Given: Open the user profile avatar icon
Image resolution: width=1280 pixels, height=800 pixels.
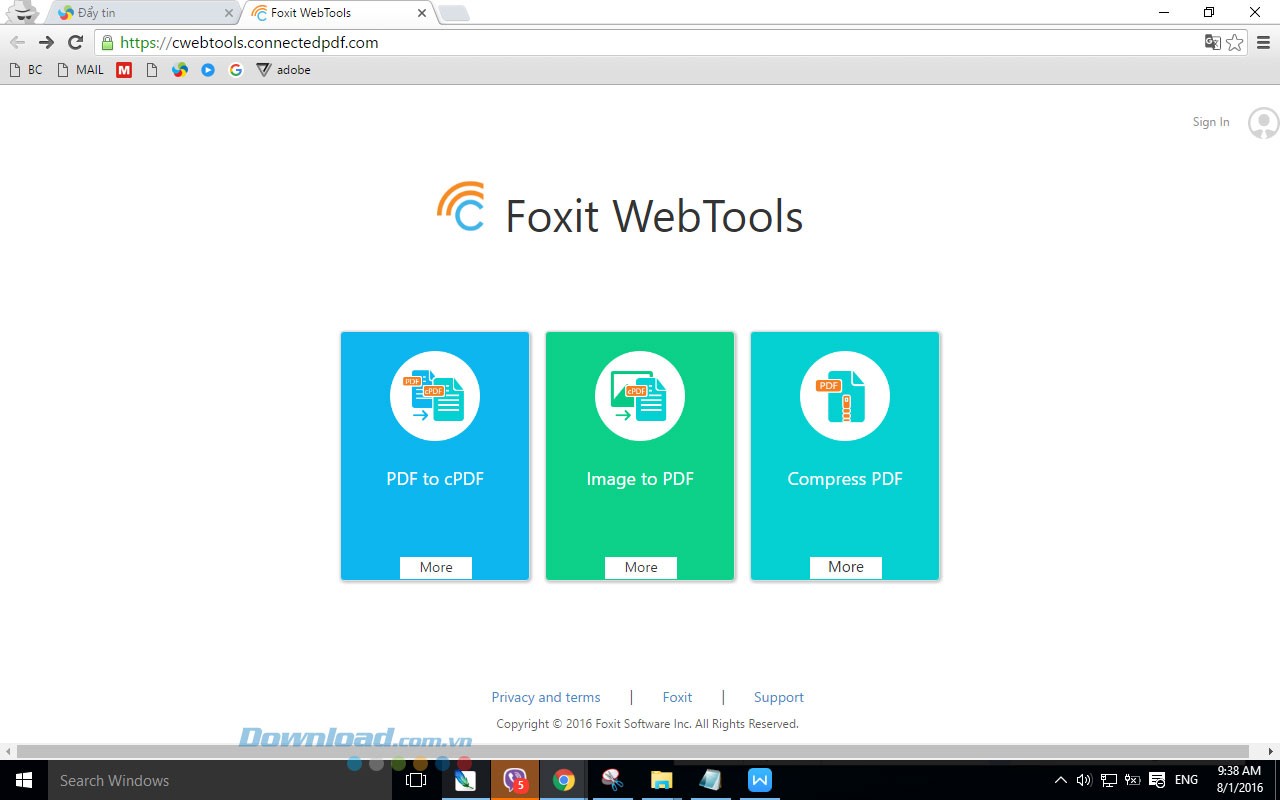Looking at the screenshot, I should pos(1262,122).
